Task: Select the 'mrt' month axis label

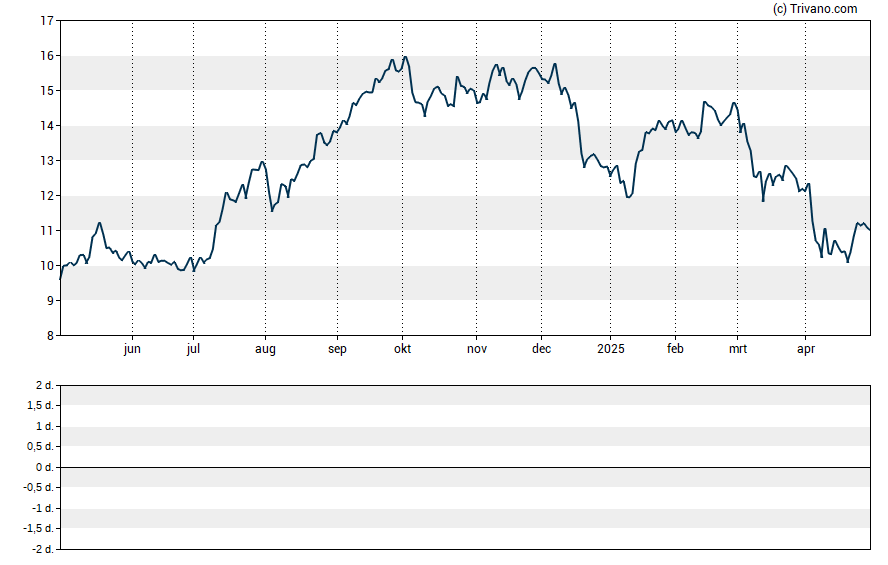Action: (x=737, y=349)
